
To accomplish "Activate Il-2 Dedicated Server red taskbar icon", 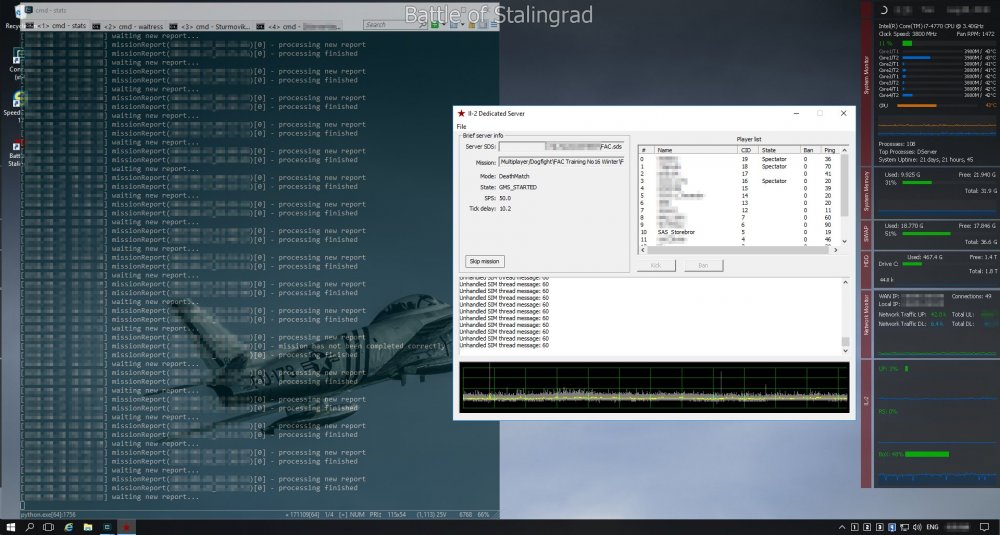I will tap(126, 527).
